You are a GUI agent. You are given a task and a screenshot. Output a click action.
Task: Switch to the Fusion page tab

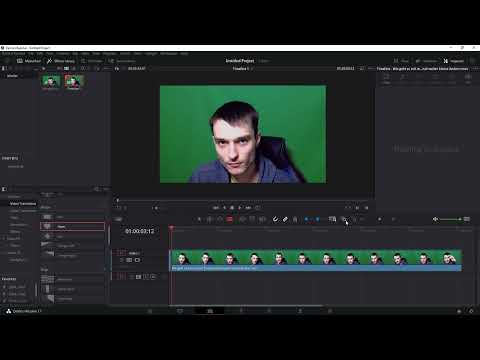[241, 311]
